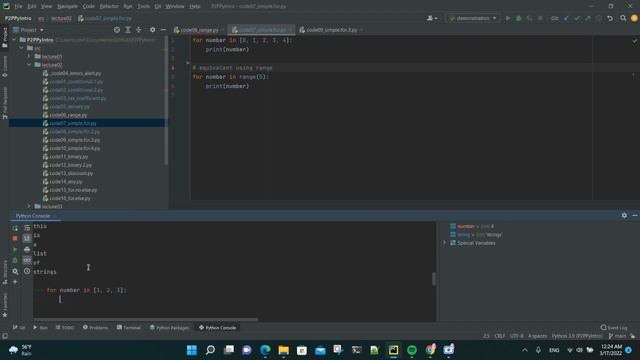Toggle show variables view in the console
Viewport: 640px width, 360px height.
[27, 260]
